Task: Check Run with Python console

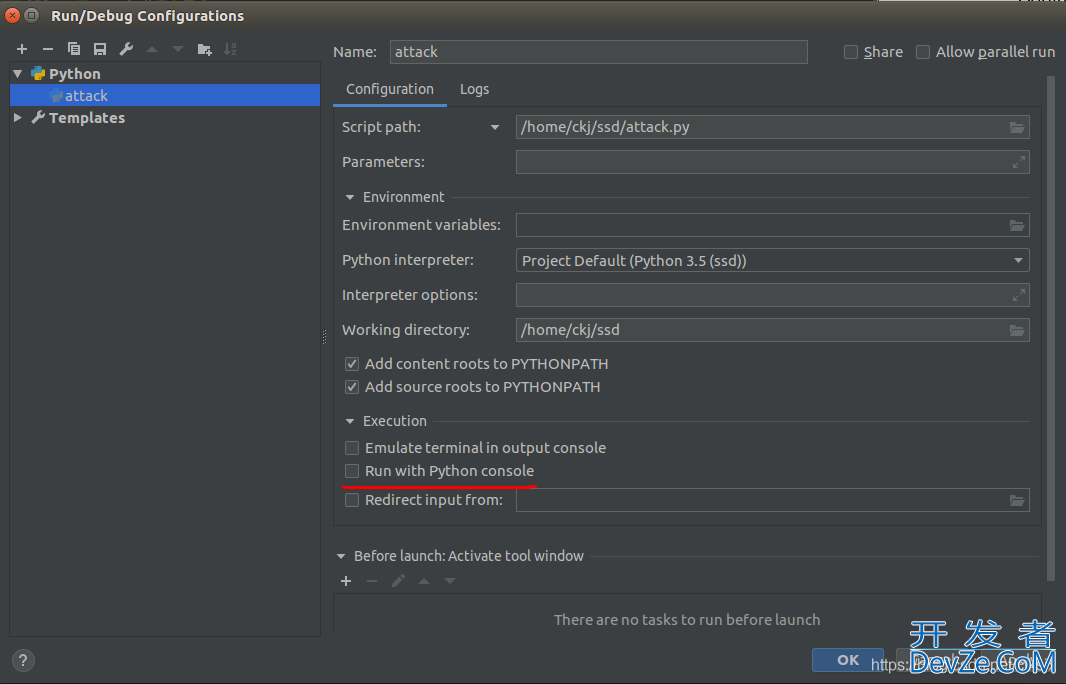Action: coord(351,471)
